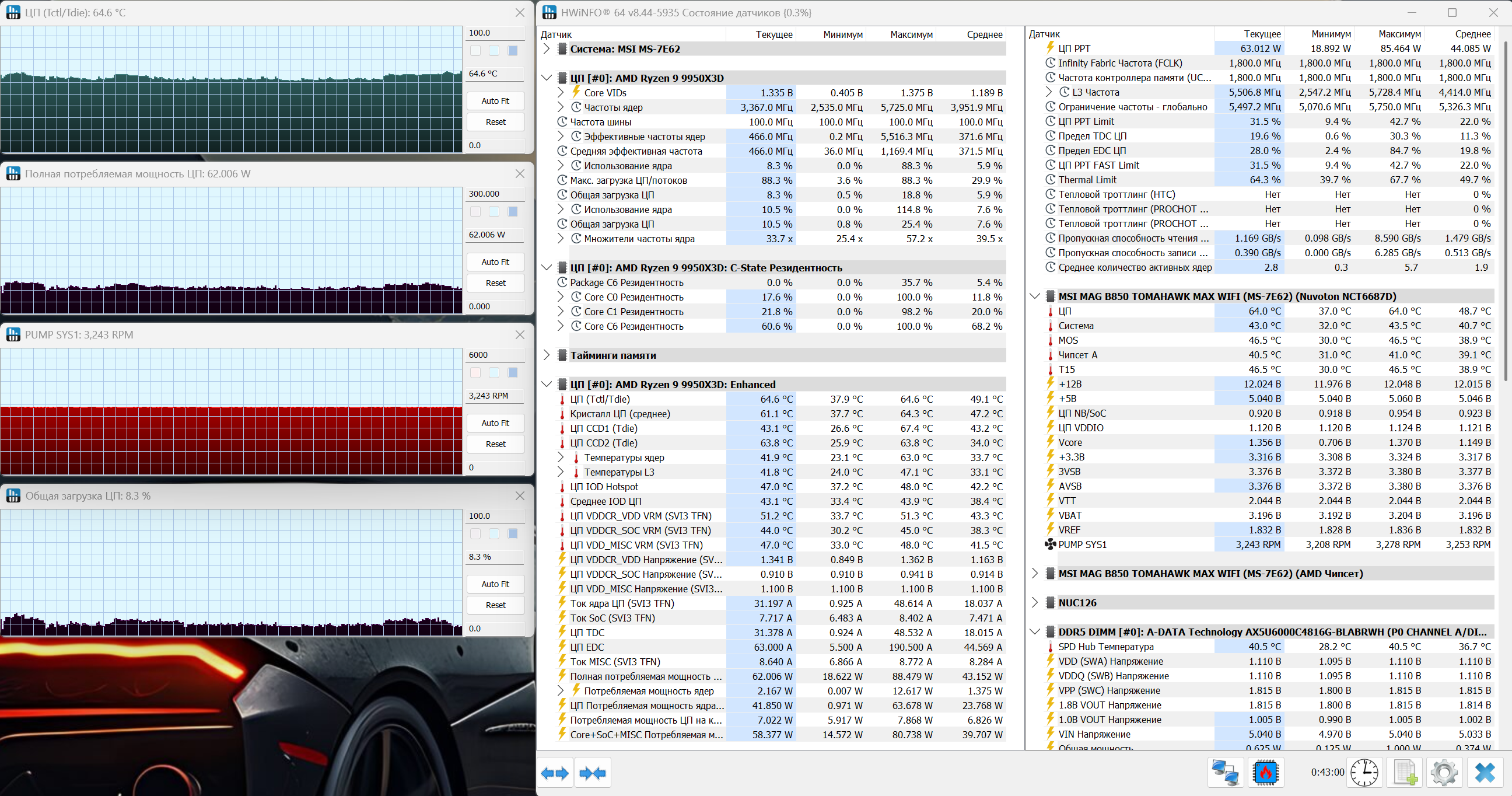Click the Максимум column header in the left pane
The height and width of the screenshot is (796, 1512).
pyautogui.click(x=911, y=34)
